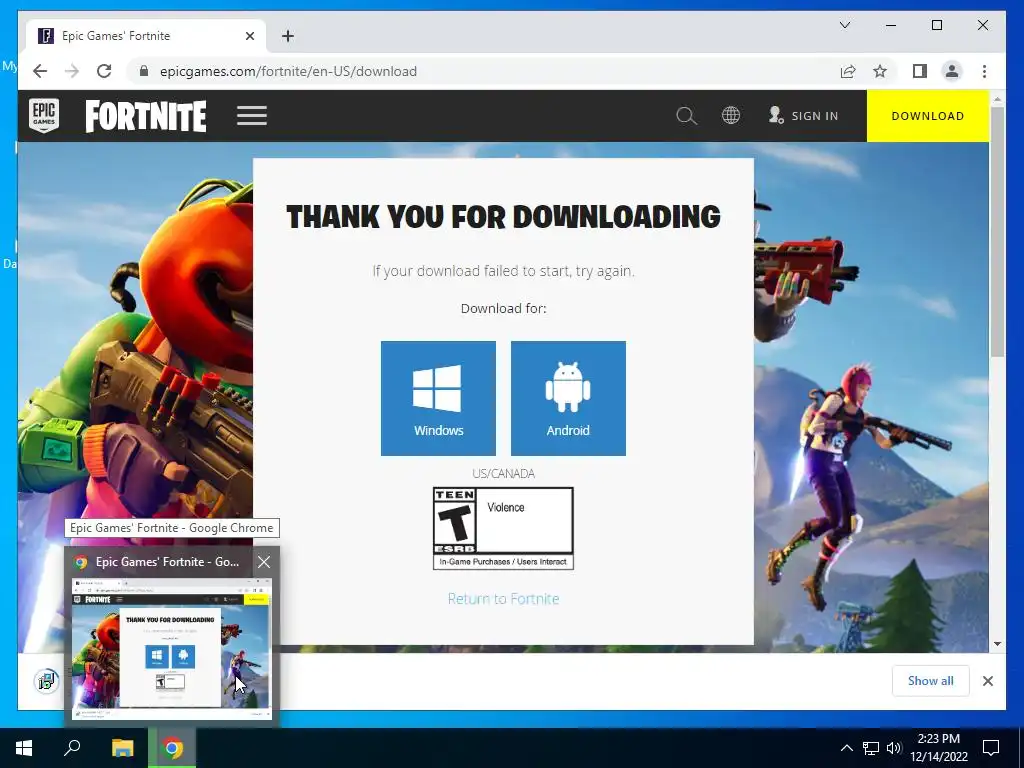1024x768 pixels.
Task: Click the address bar URL
Action: pos(288,71)
